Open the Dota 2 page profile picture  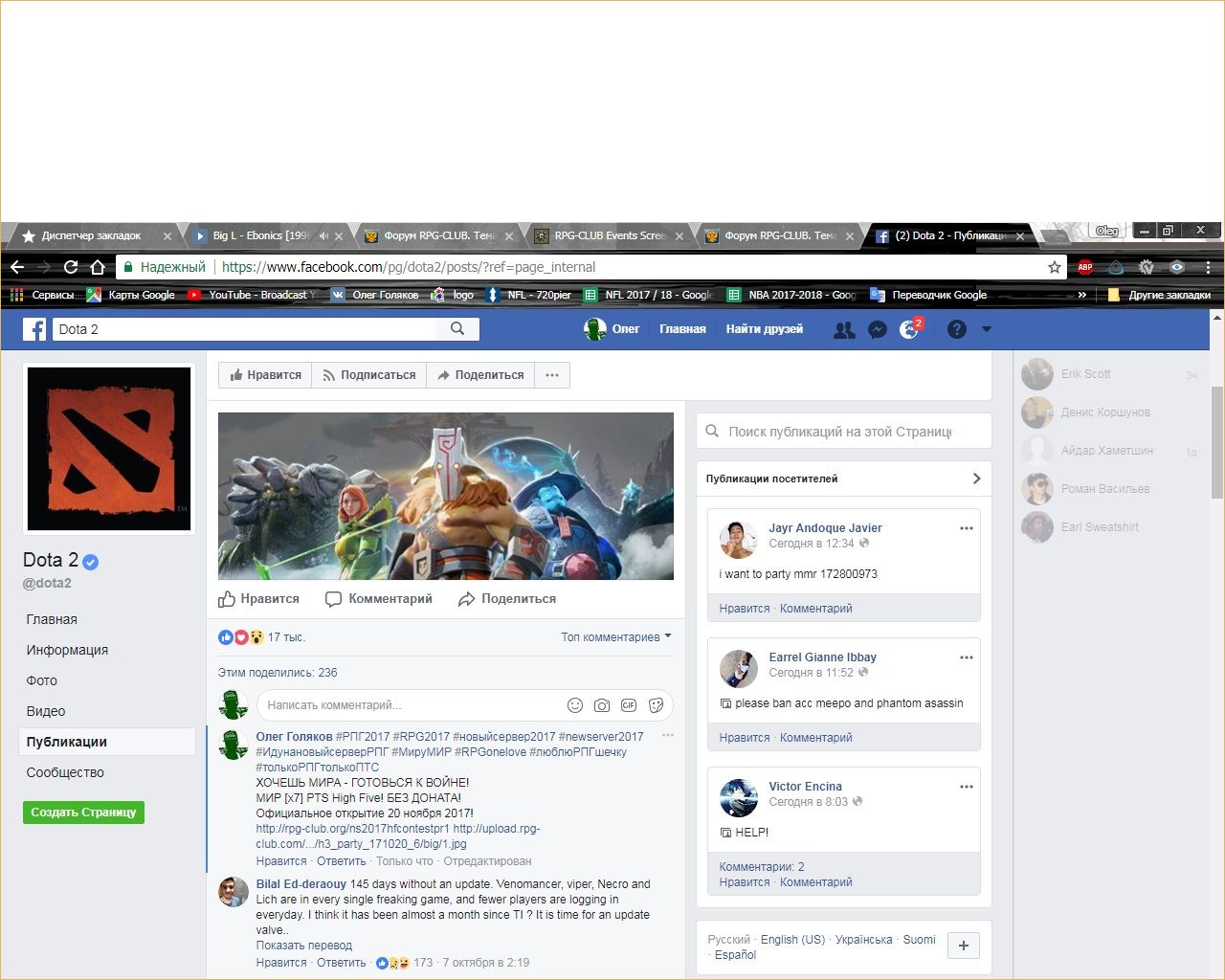[x=109, y=448]
